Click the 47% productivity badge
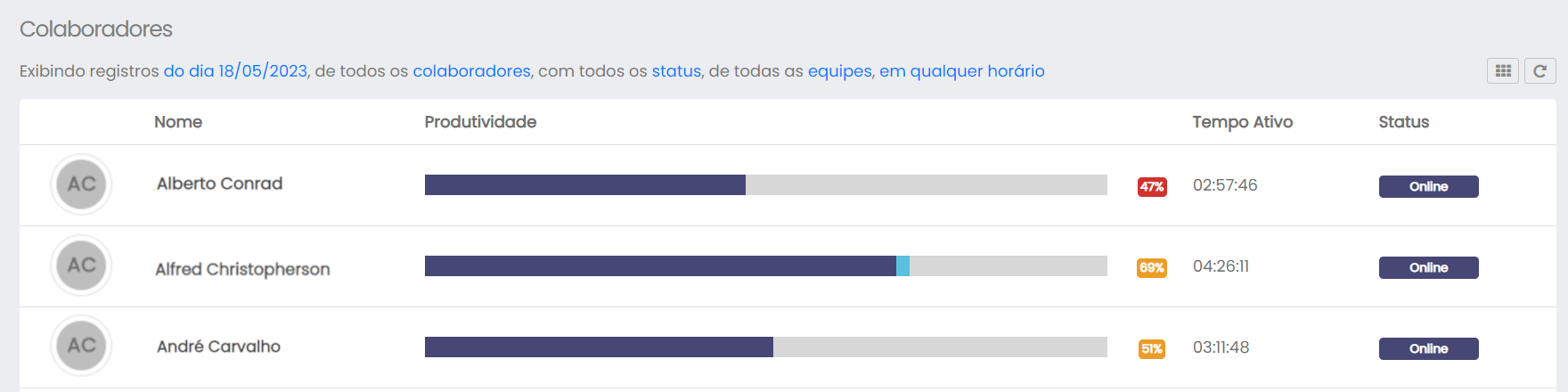Viewport: 1568px width, 392px height. point(1151,186)
